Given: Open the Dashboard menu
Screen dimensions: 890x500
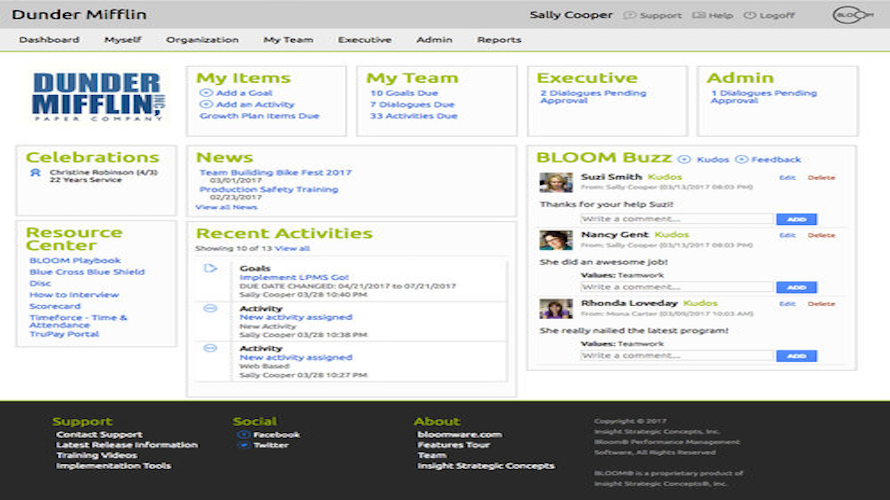Looking at the screenshot, I should coord(49,40).
